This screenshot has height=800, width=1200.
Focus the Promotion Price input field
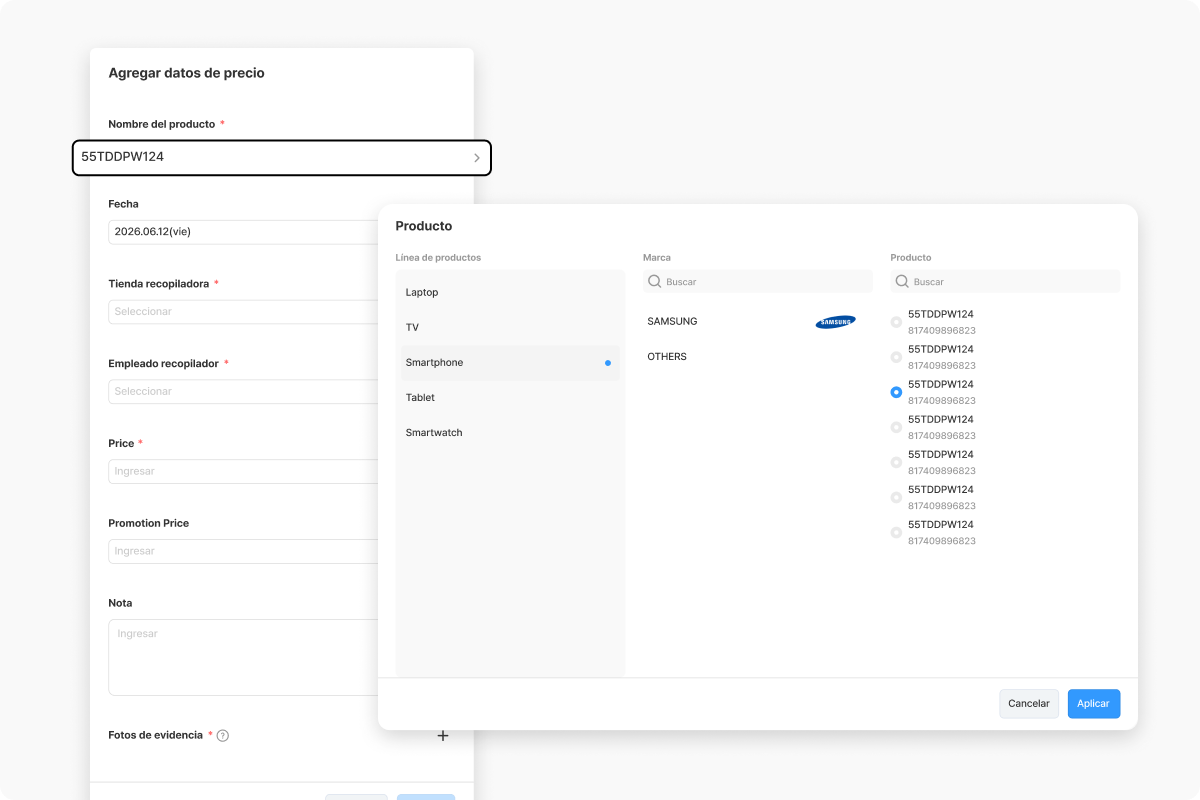(243, 551)
